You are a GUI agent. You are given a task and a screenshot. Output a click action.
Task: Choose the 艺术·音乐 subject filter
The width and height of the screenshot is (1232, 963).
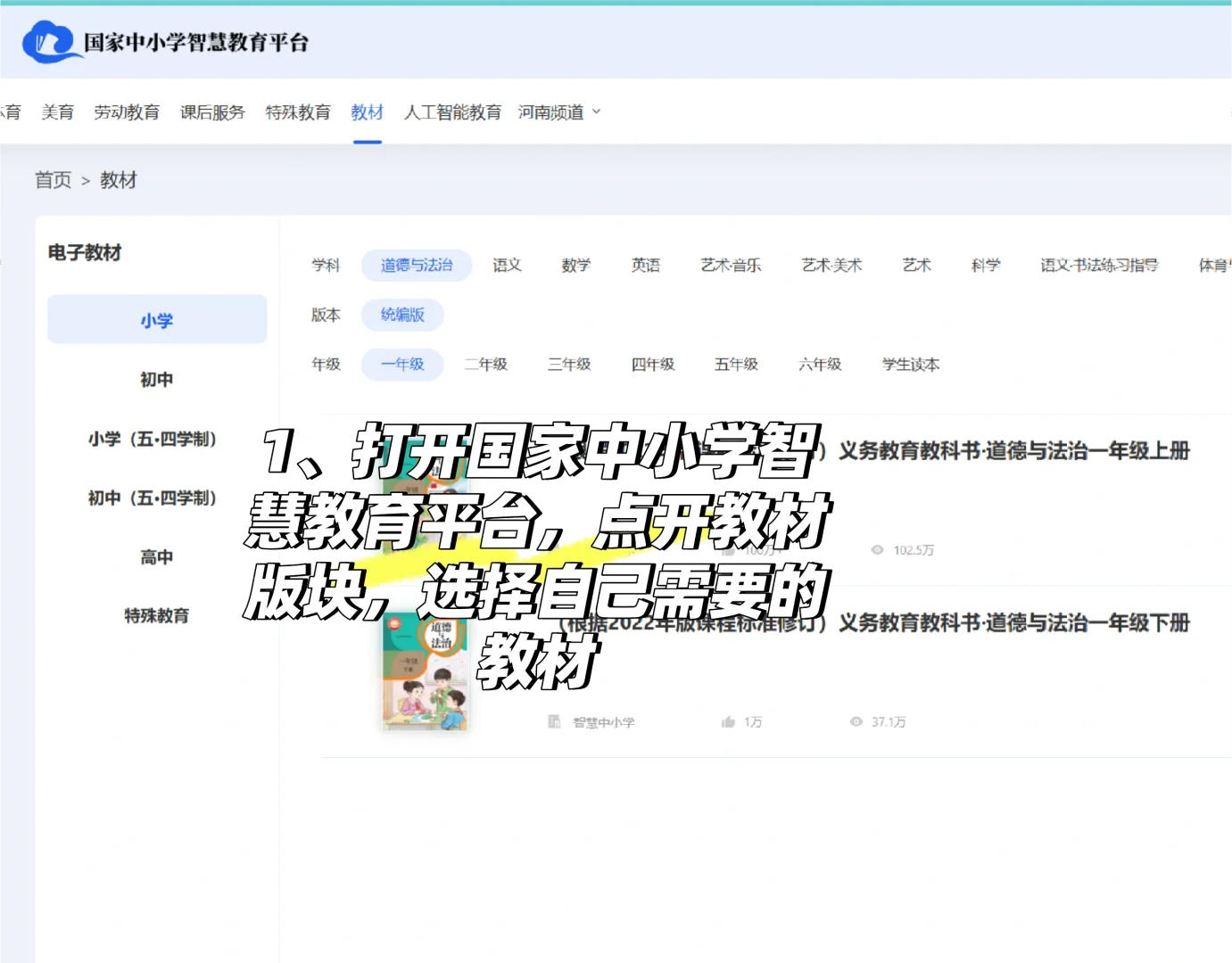(731, 265)
